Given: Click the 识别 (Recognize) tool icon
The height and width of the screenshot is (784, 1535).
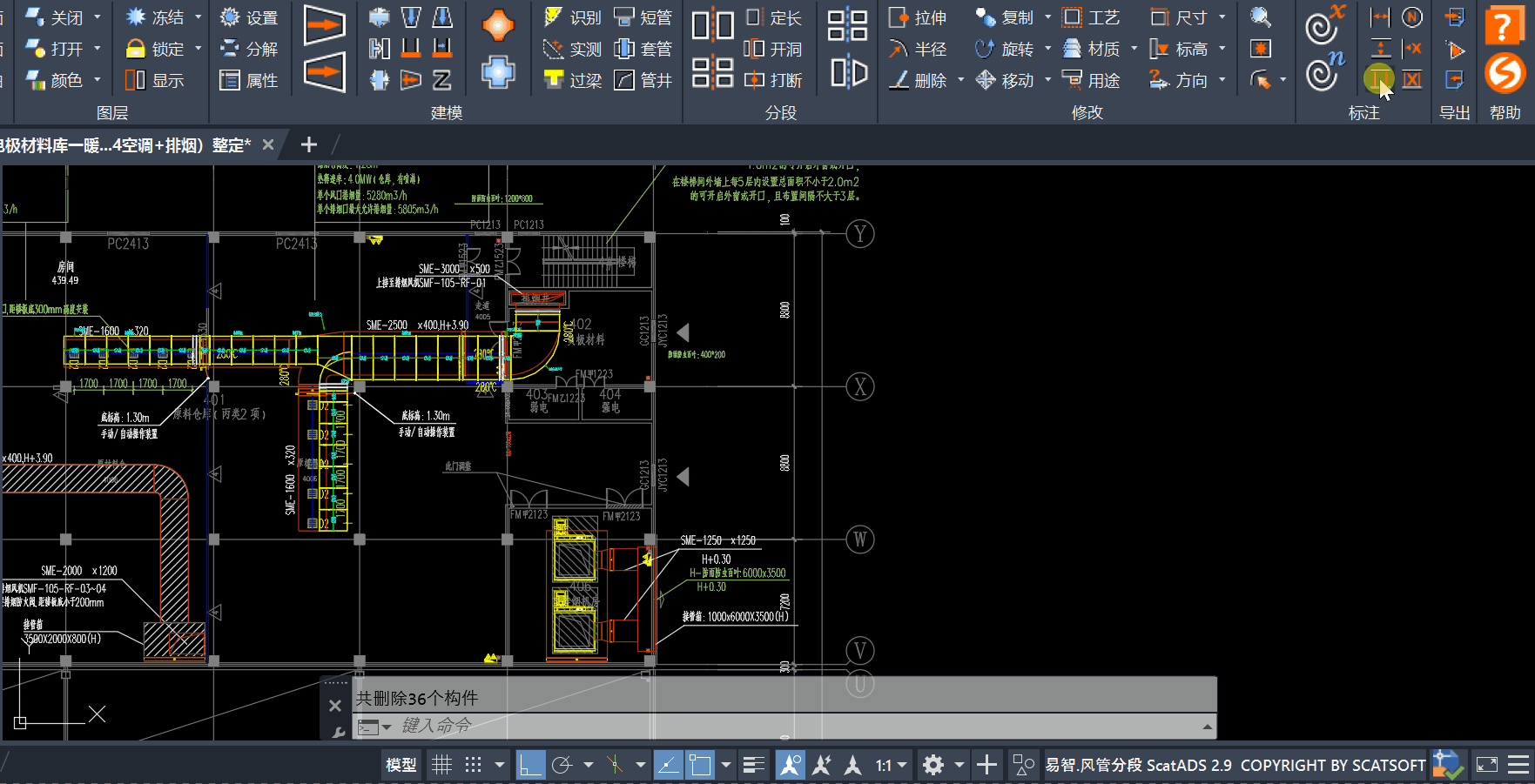Looking at the screenshot, I should pyautogui.click(x=552, y=17).
